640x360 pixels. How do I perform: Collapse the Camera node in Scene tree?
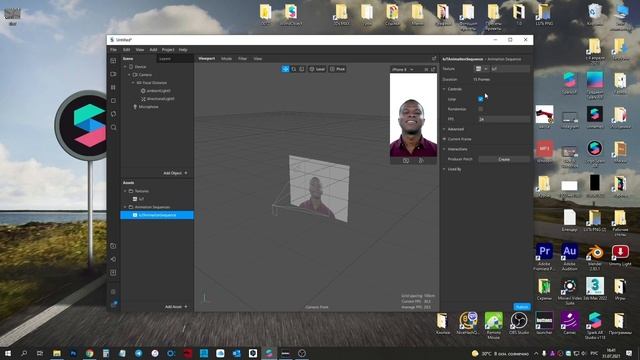(129, 75)
